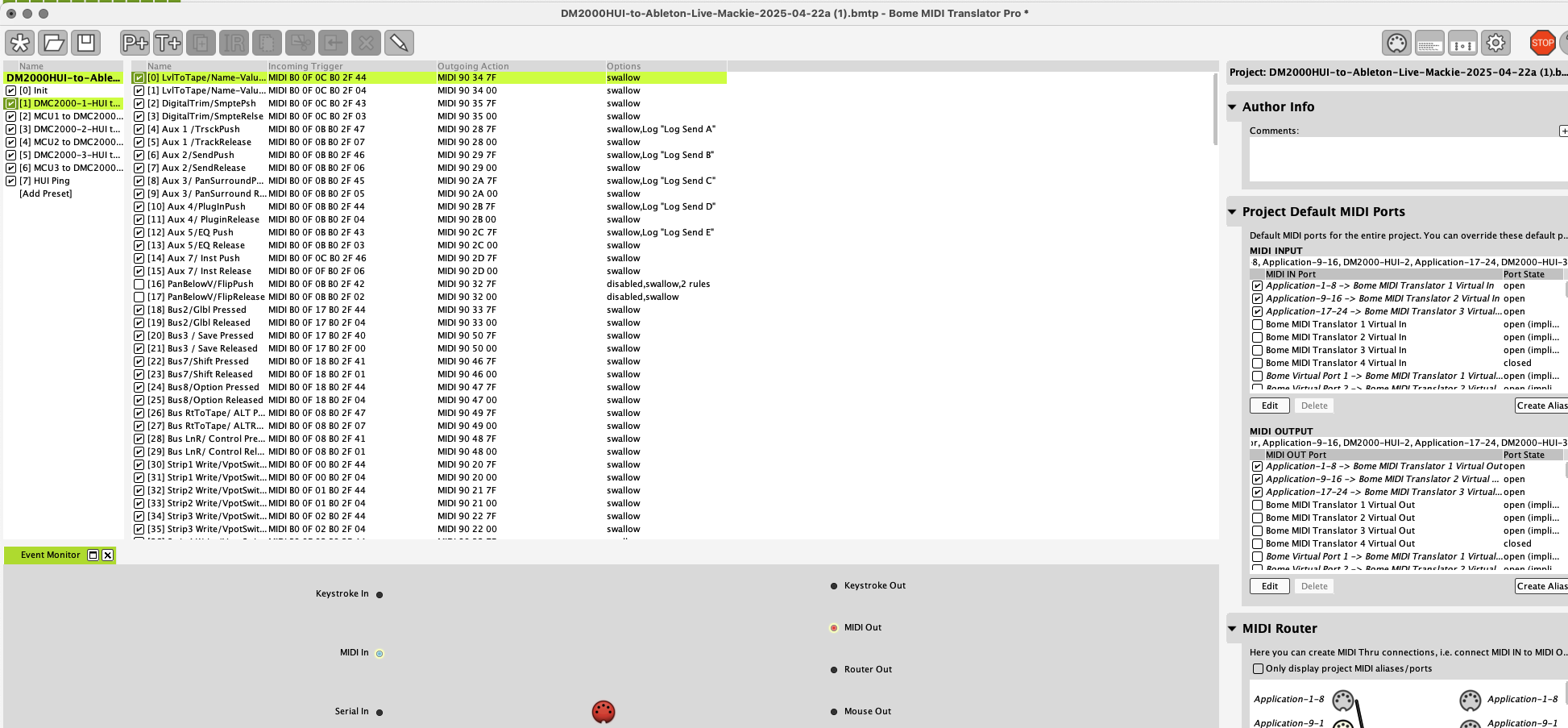
Task: Click the MIDI Out indicator dot
Action: 834,628
